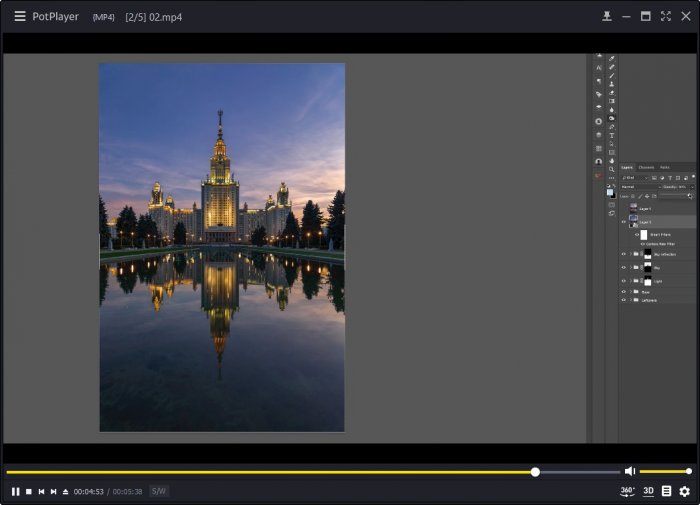Switch to the Layers tab
700x505 pixels.
627,167
